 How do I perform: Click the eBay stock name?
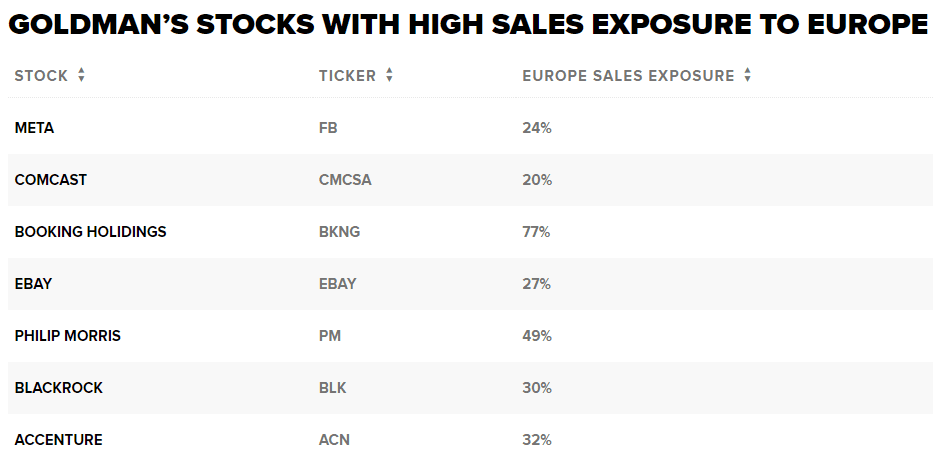(x=33, y=284)
